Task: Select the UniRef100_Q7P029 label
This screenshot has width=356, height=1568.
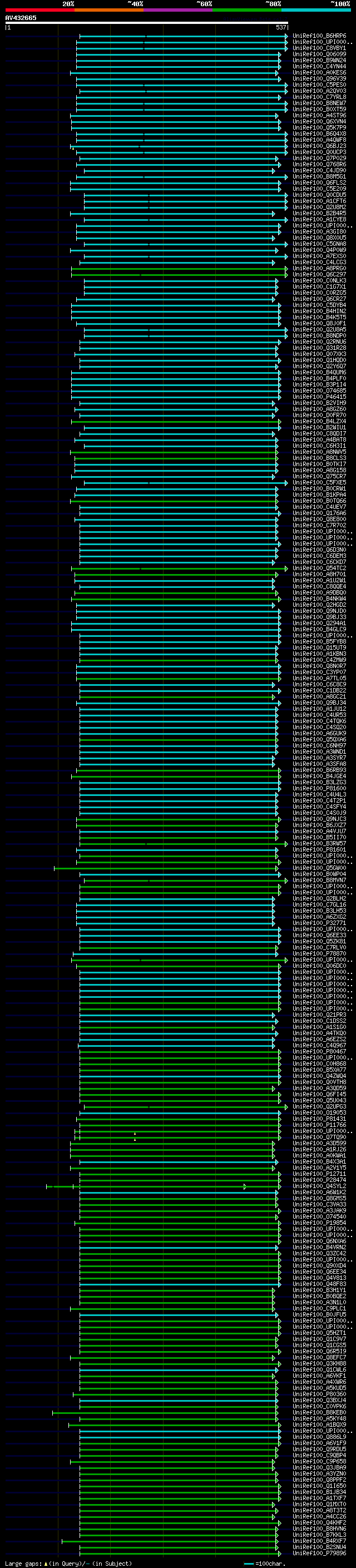Action: [x=319, y=159]
